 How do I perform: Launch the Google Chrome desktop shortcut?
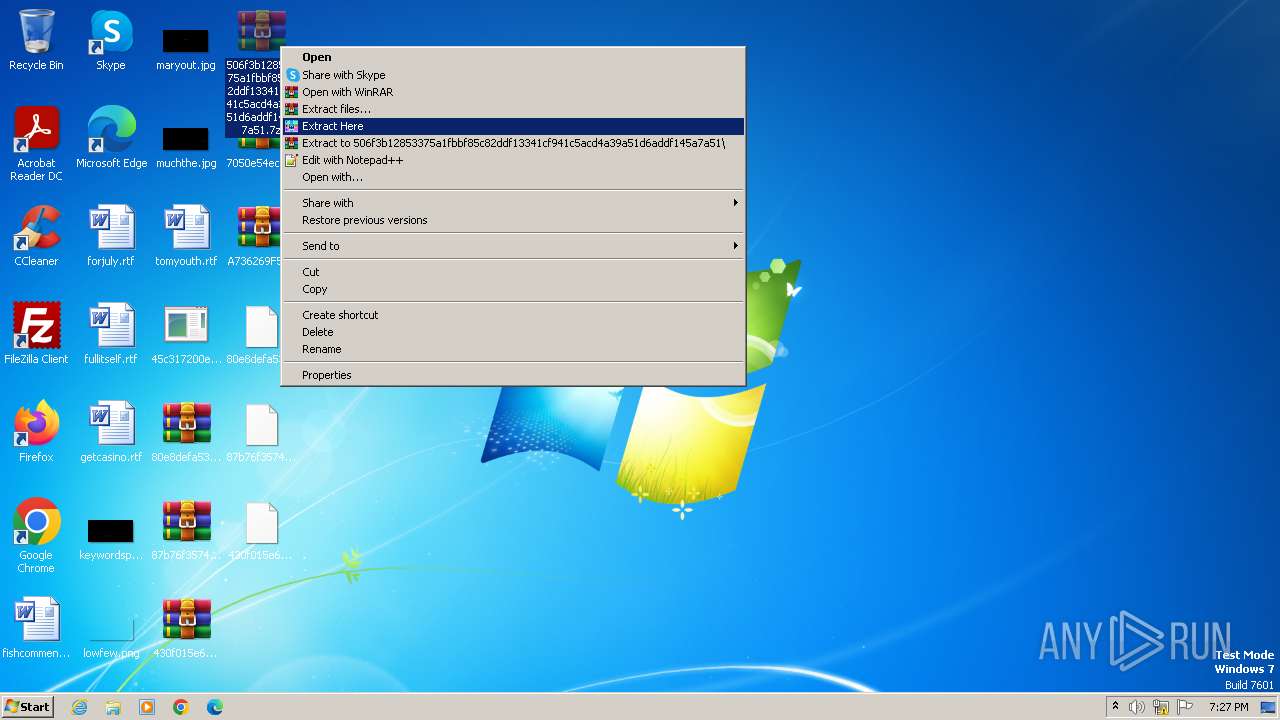36,536
